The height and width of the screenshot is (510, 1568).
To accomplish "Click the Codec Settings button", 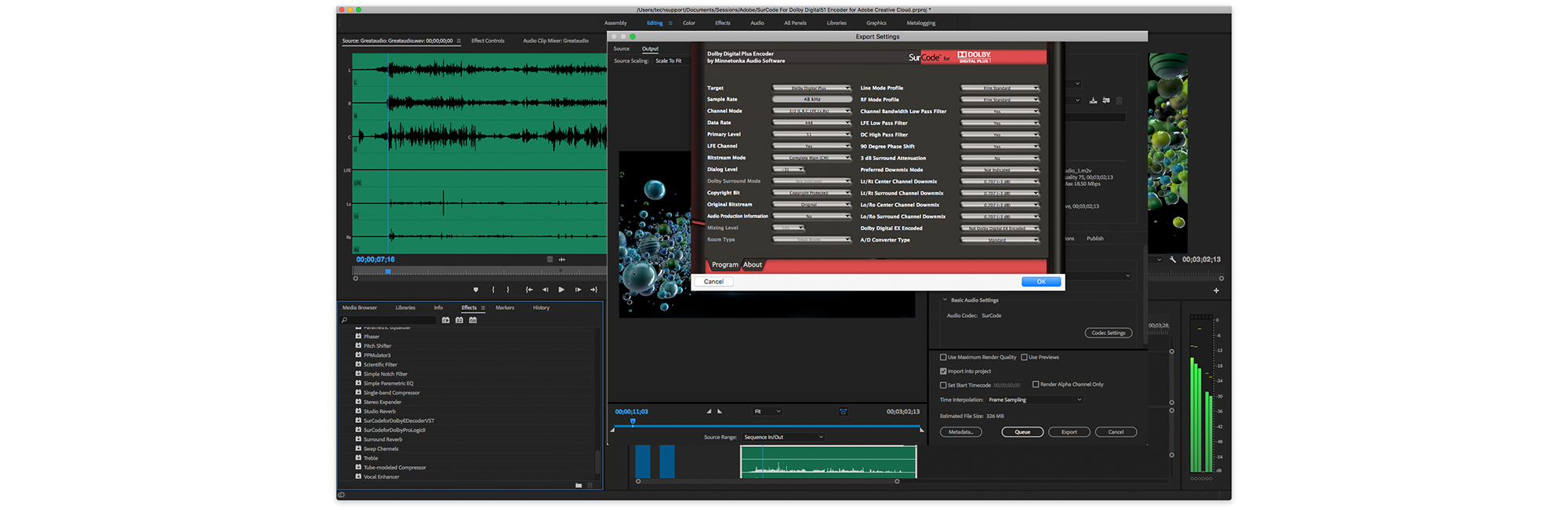I will pos(1109,333).
